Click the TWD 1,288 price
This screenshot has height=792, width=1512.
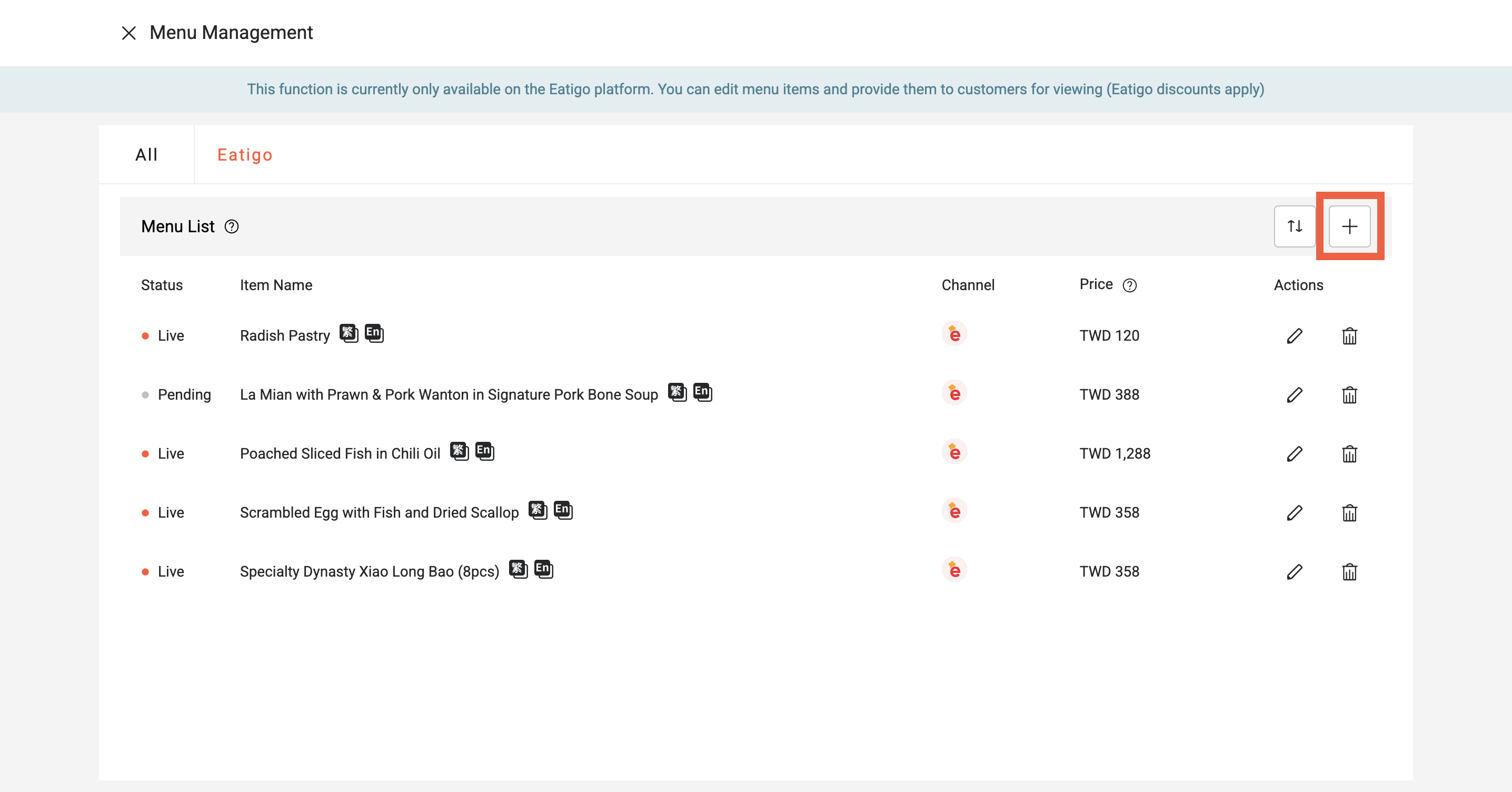(1115, 454)
